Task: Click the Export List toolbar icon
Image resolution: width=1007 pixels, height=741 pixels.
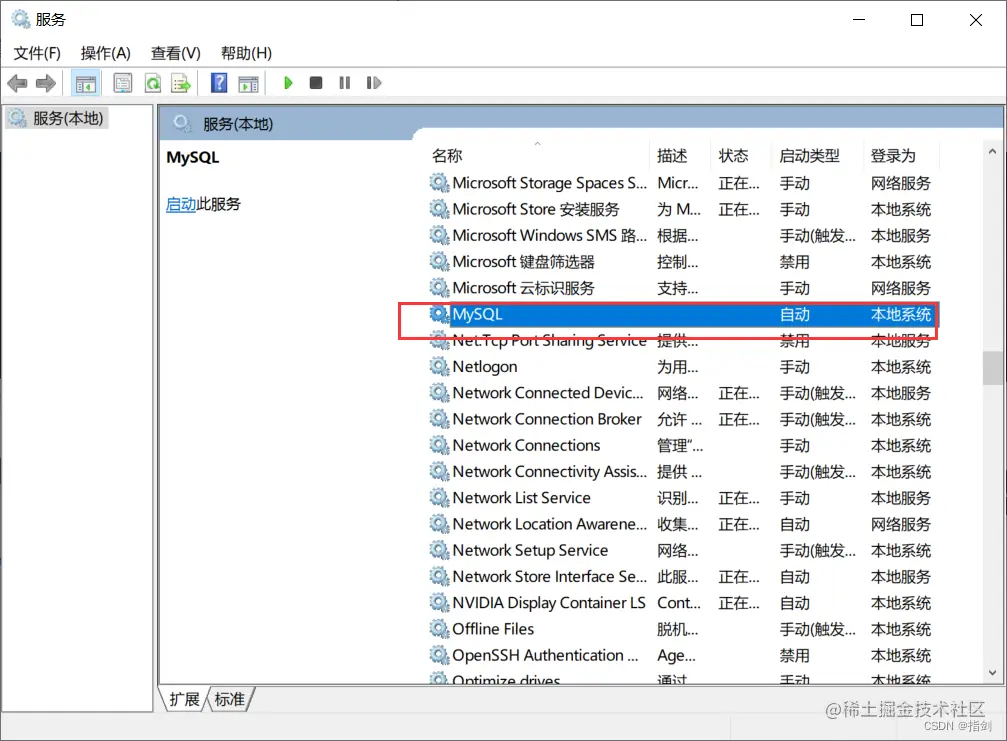Action: (181, 83)
